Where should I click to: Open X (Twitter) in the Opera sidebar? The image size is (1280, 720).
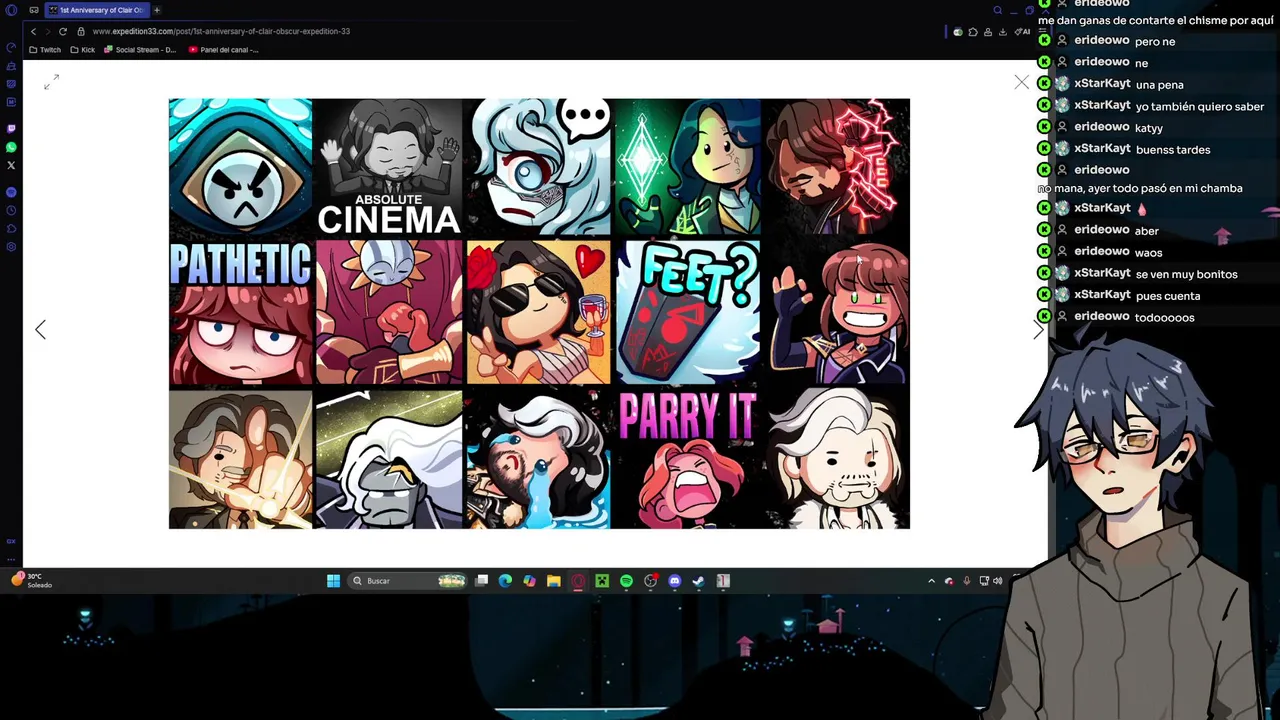pos(11,165)
